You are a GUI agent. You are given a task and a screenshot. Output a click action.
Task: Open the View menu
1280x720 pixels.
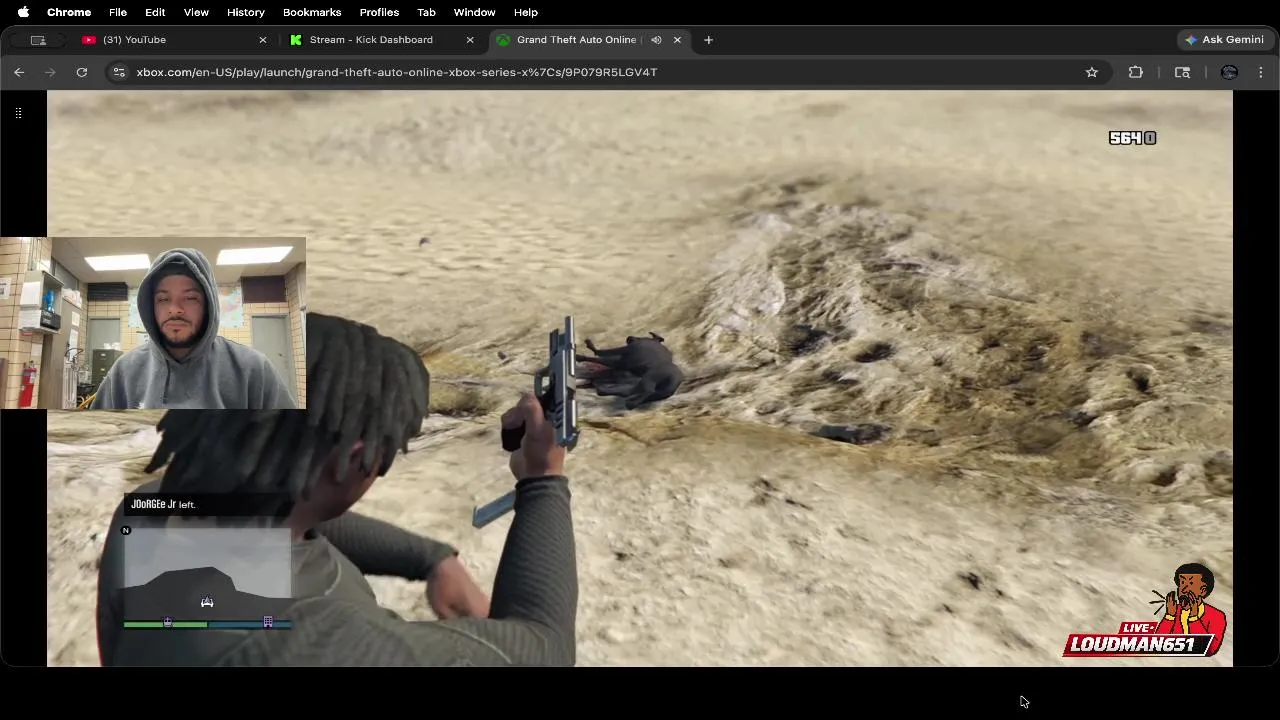(x=196, y=12)
